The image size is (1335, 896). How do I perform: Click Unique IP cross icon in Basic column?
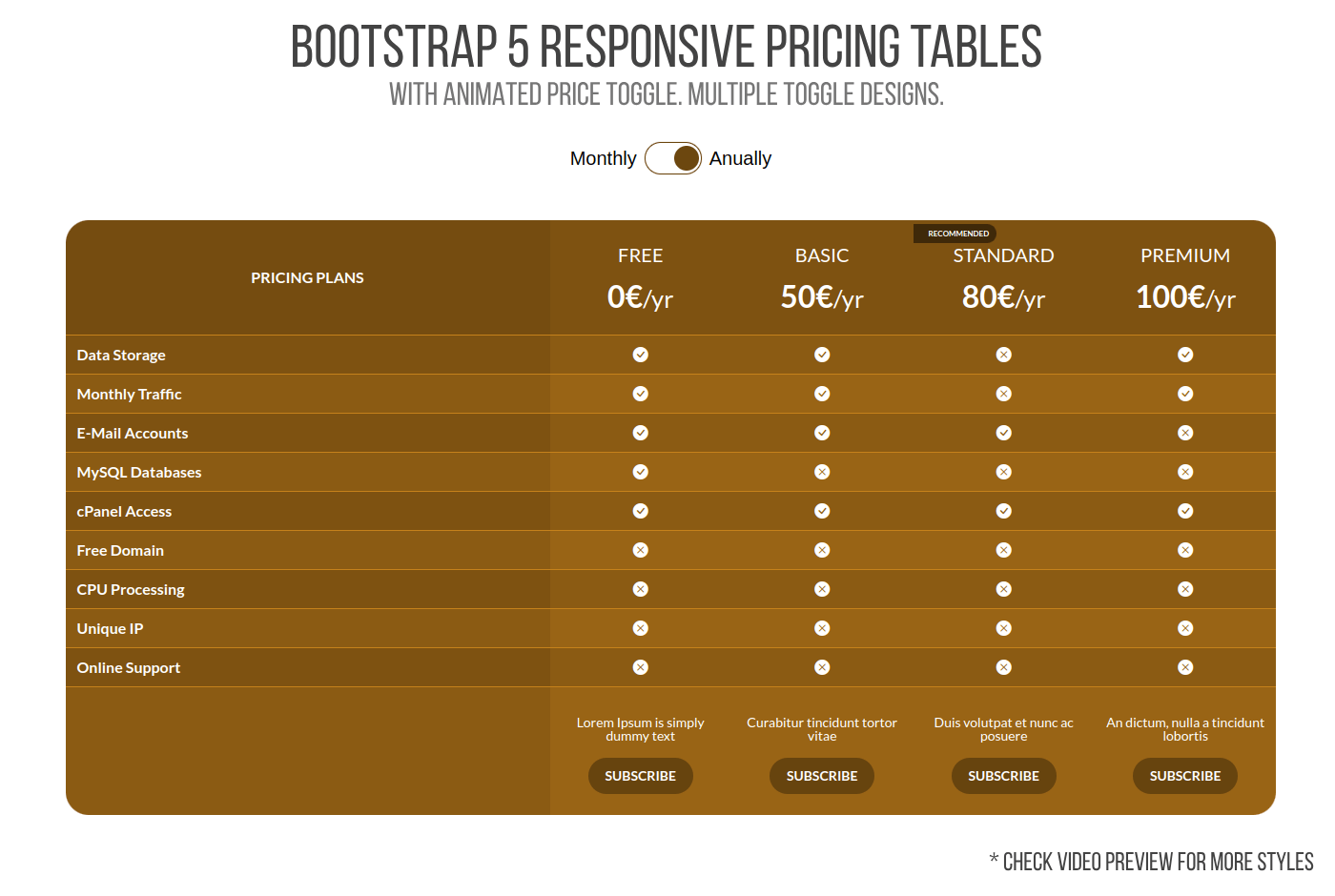[822, 628]
